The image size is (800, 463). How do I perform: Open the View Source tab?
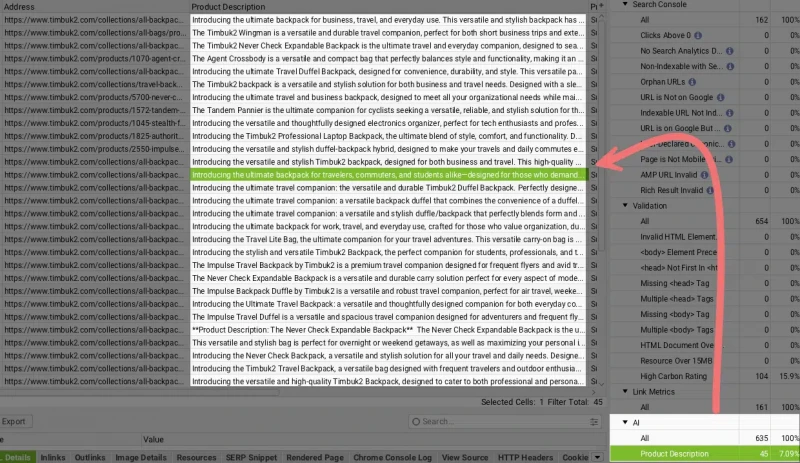[465, 457]
